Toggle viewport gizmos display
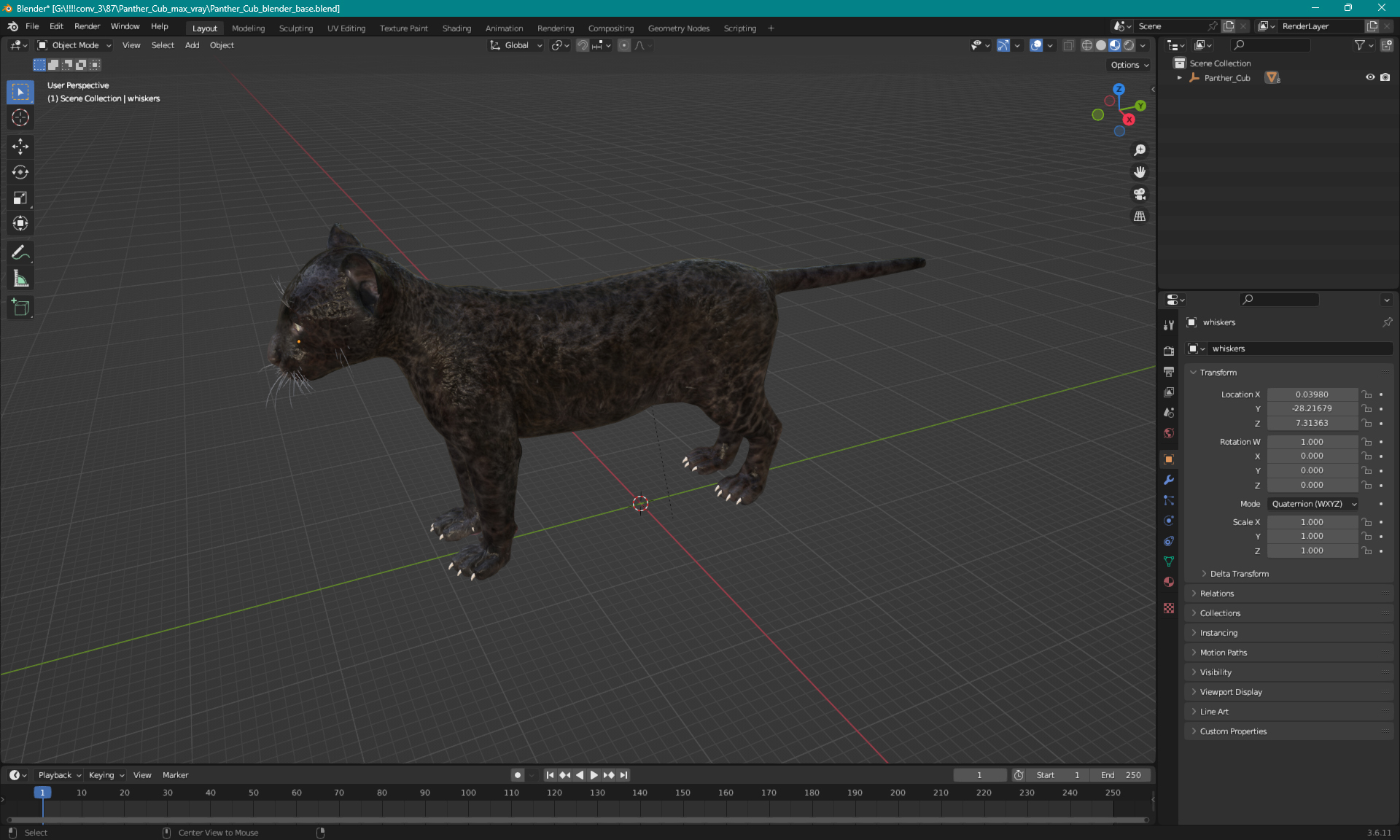 (1003, 45)
